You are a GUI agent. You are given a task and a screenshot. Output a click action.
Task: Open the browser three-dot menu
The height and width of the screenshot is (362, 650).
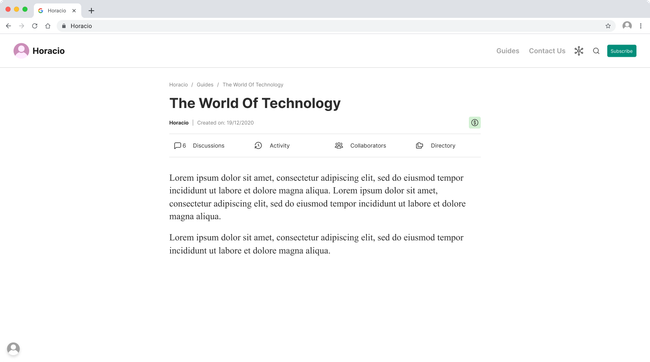point(640,26)
